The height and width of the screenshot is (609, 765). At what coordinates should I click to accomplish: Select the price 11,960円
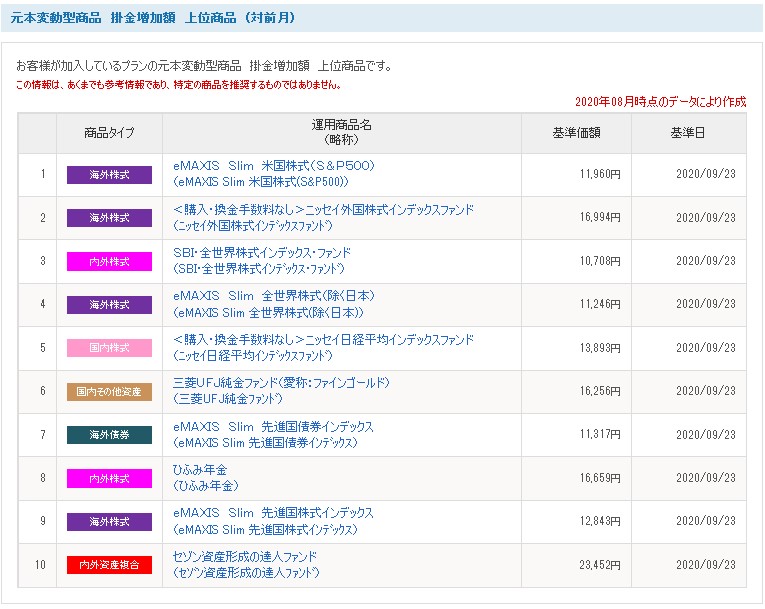[600, 174]
